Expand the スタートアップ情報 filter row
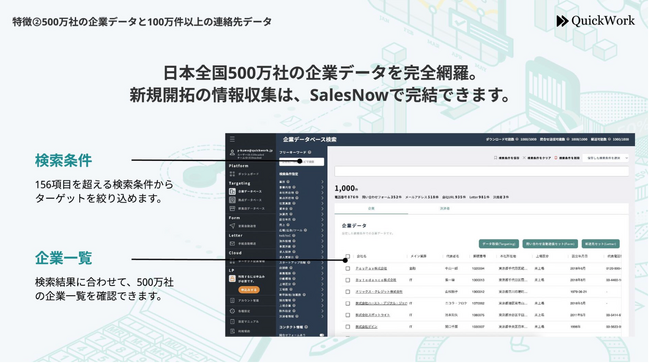Viewport: 650px width, 364px height. point(301,262)
